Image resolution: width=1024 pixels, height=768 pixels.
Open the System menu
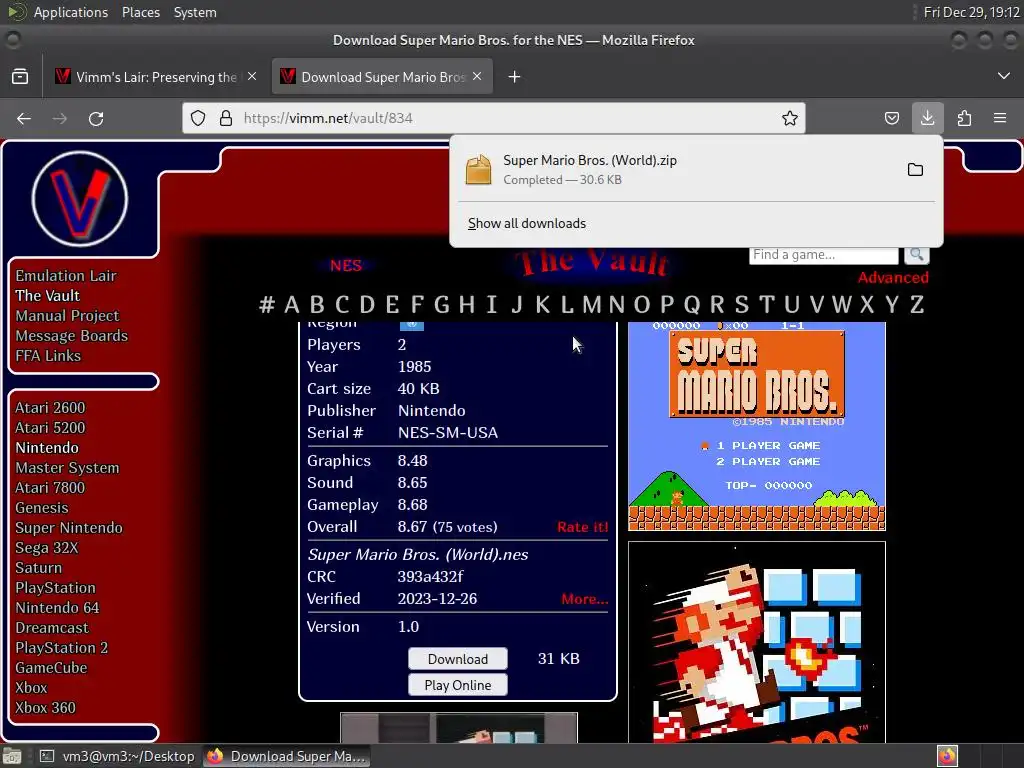(x=195, y=12)
